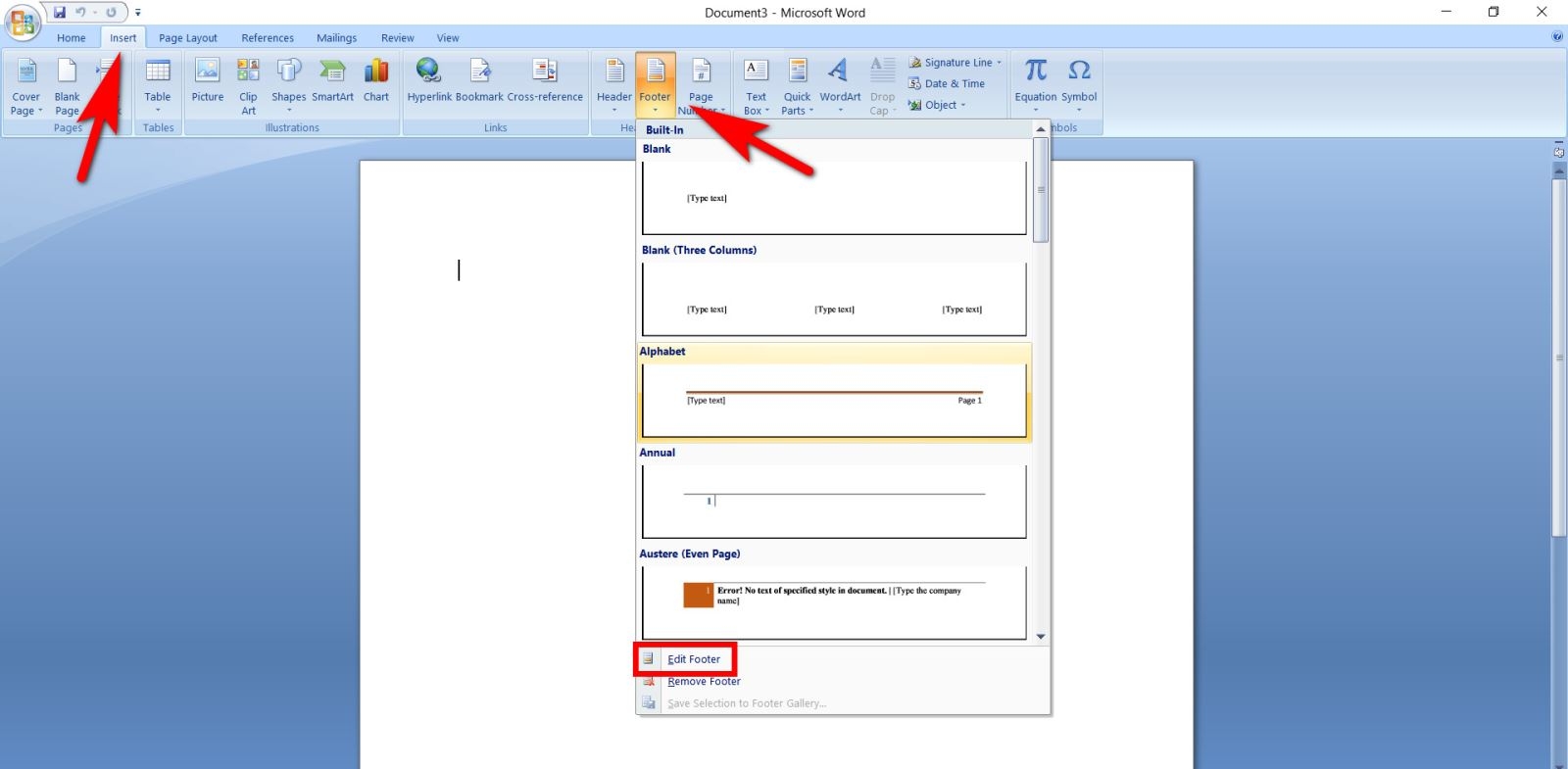
Task: Switch to the Home tab
Action: (x=71, y=38)
